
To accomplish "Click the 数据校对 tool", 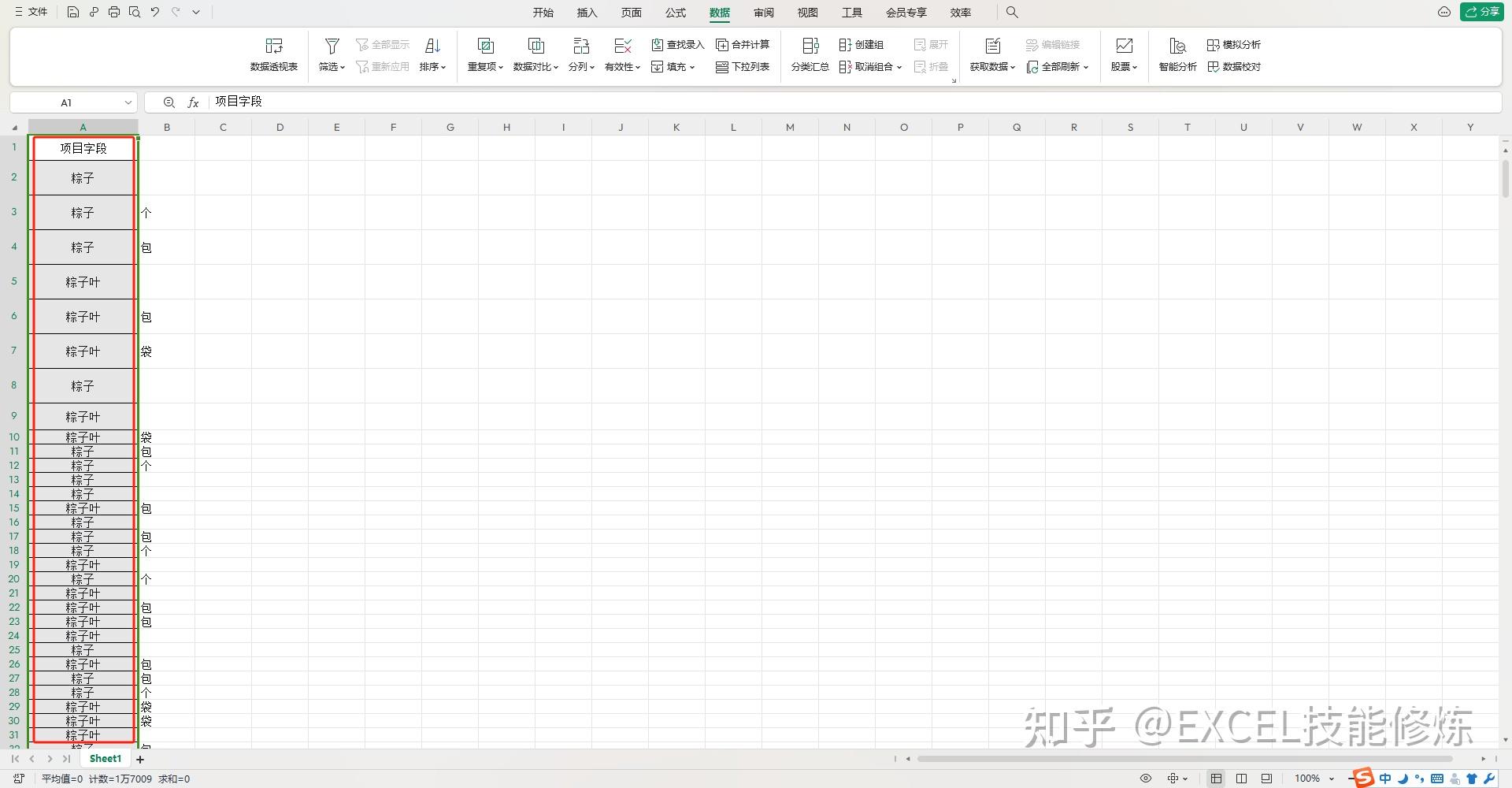I will (x=1233, y=67).
